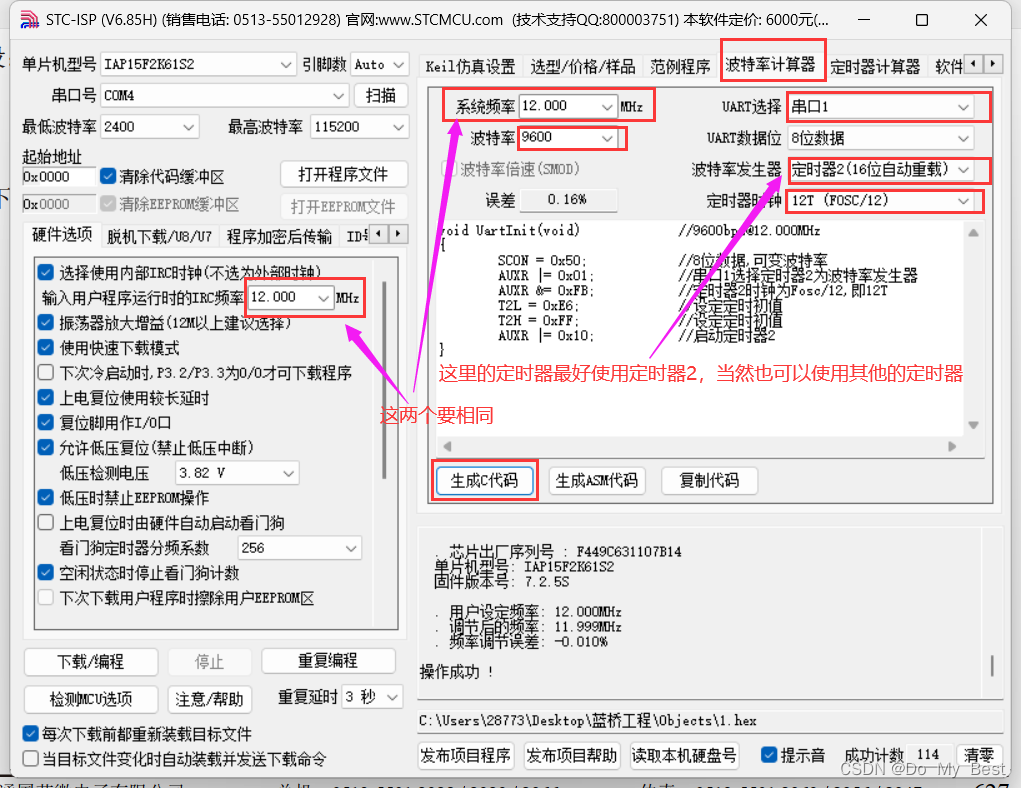
Task: Click code box horizontal scroll left arrow
Action: click(x=447, y=446)
